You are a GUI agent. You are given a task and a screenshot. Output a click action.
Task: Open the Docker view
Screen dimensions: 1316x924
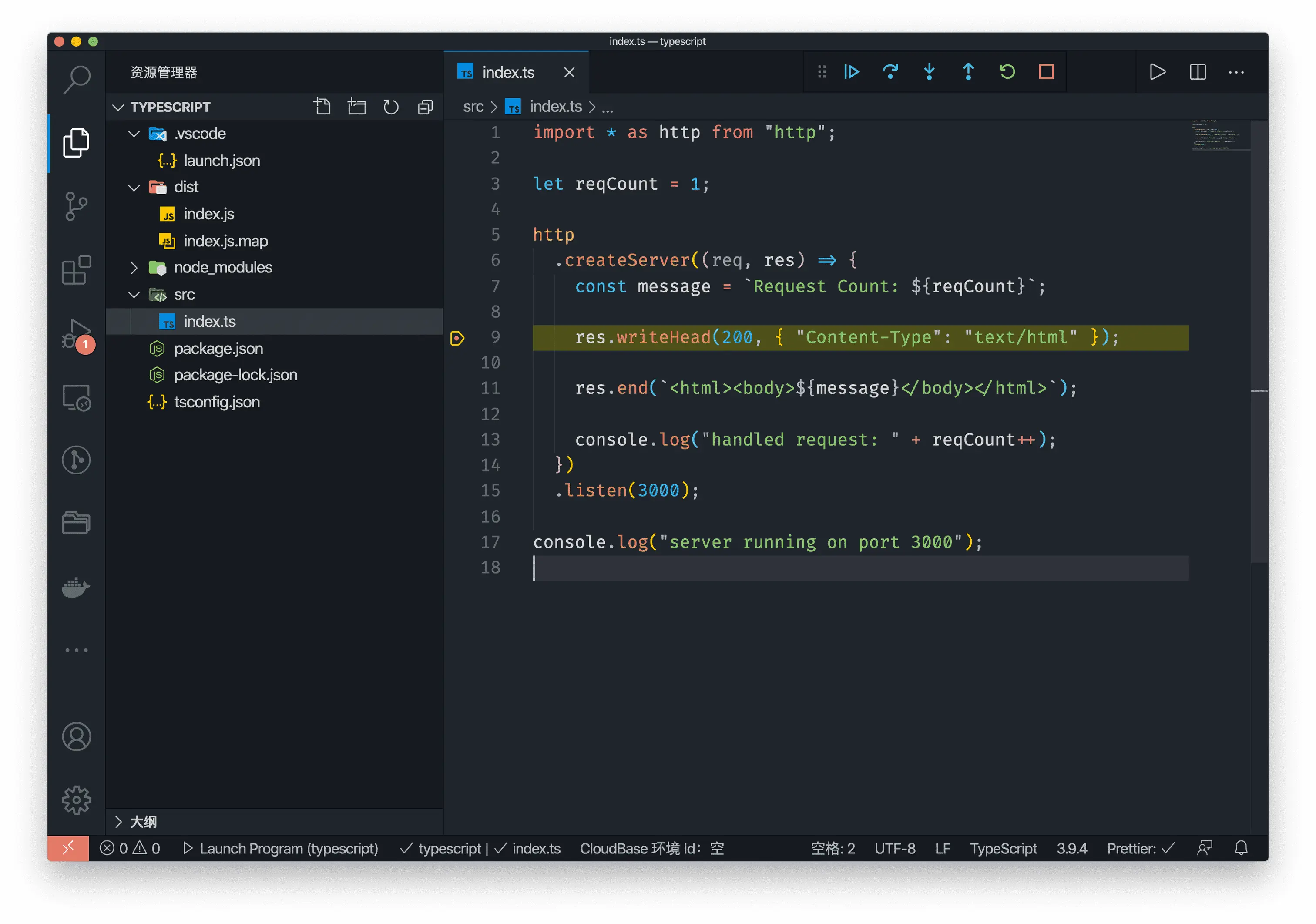[x=76, y=588]
